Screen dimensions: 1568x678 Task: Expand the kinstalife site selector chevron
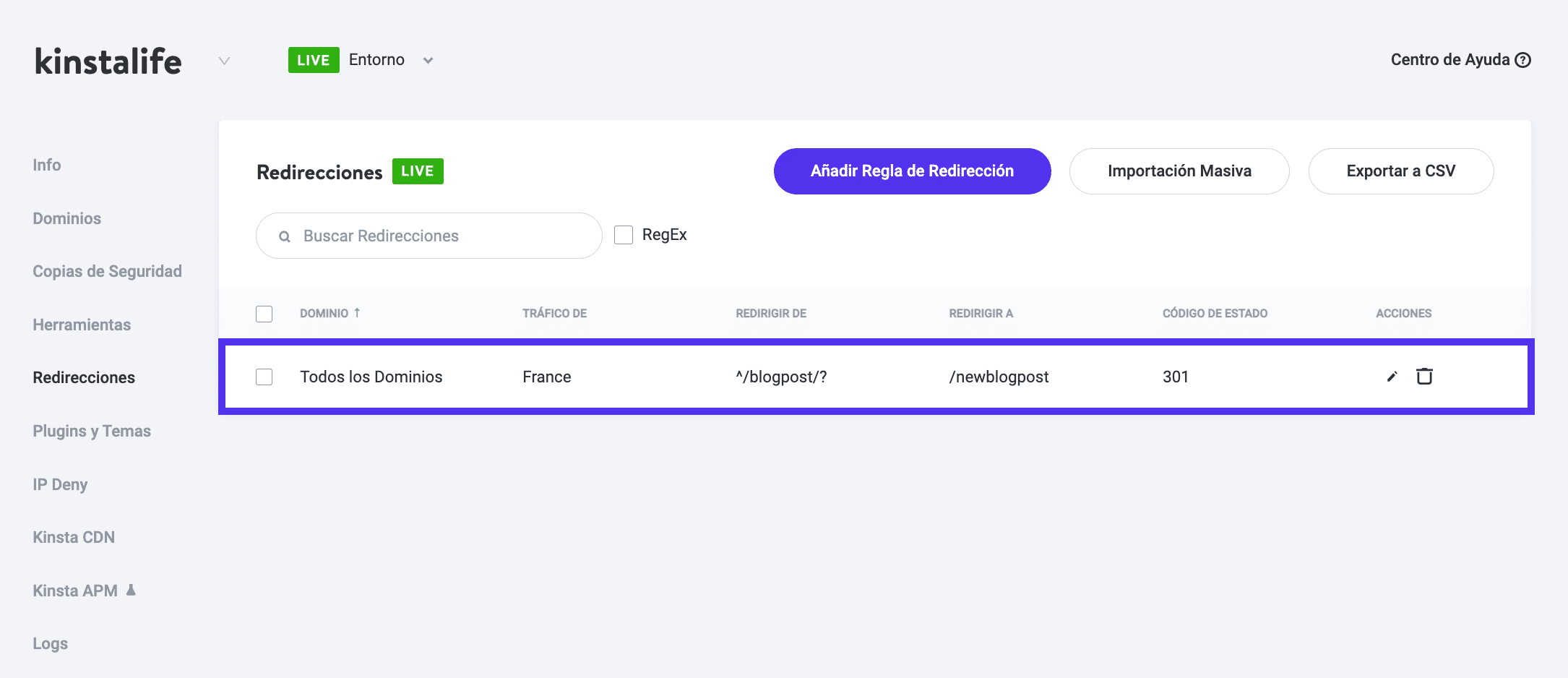tap(223, 61)
